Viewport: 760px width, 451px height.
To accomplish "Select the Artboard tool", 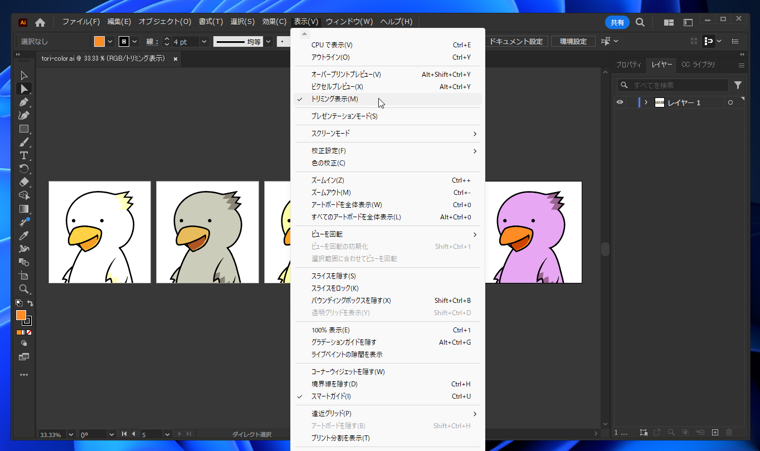I will coord(24,275).
